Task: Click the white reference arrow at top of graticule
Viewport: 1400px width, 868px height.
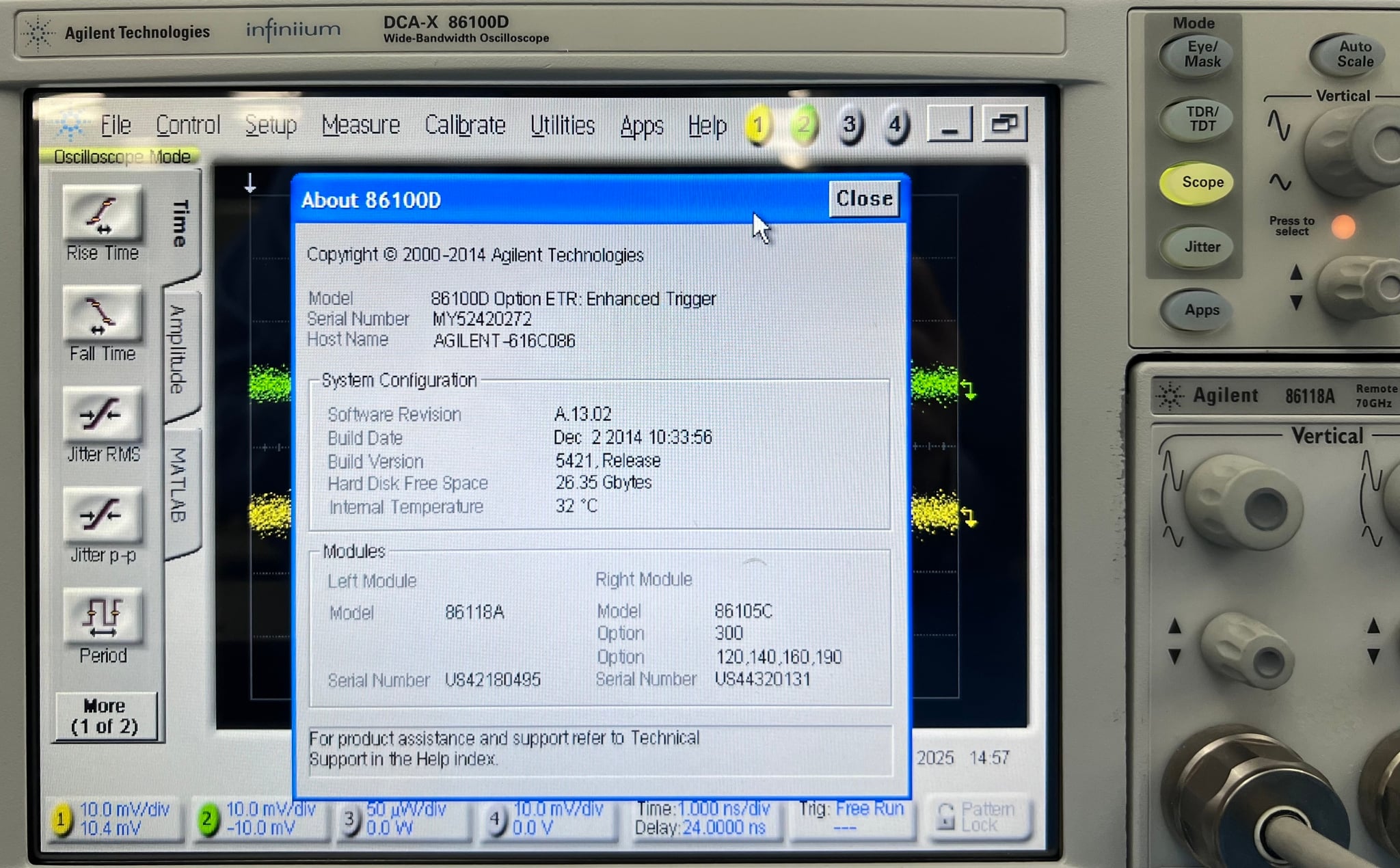Action: pos(250,183)
